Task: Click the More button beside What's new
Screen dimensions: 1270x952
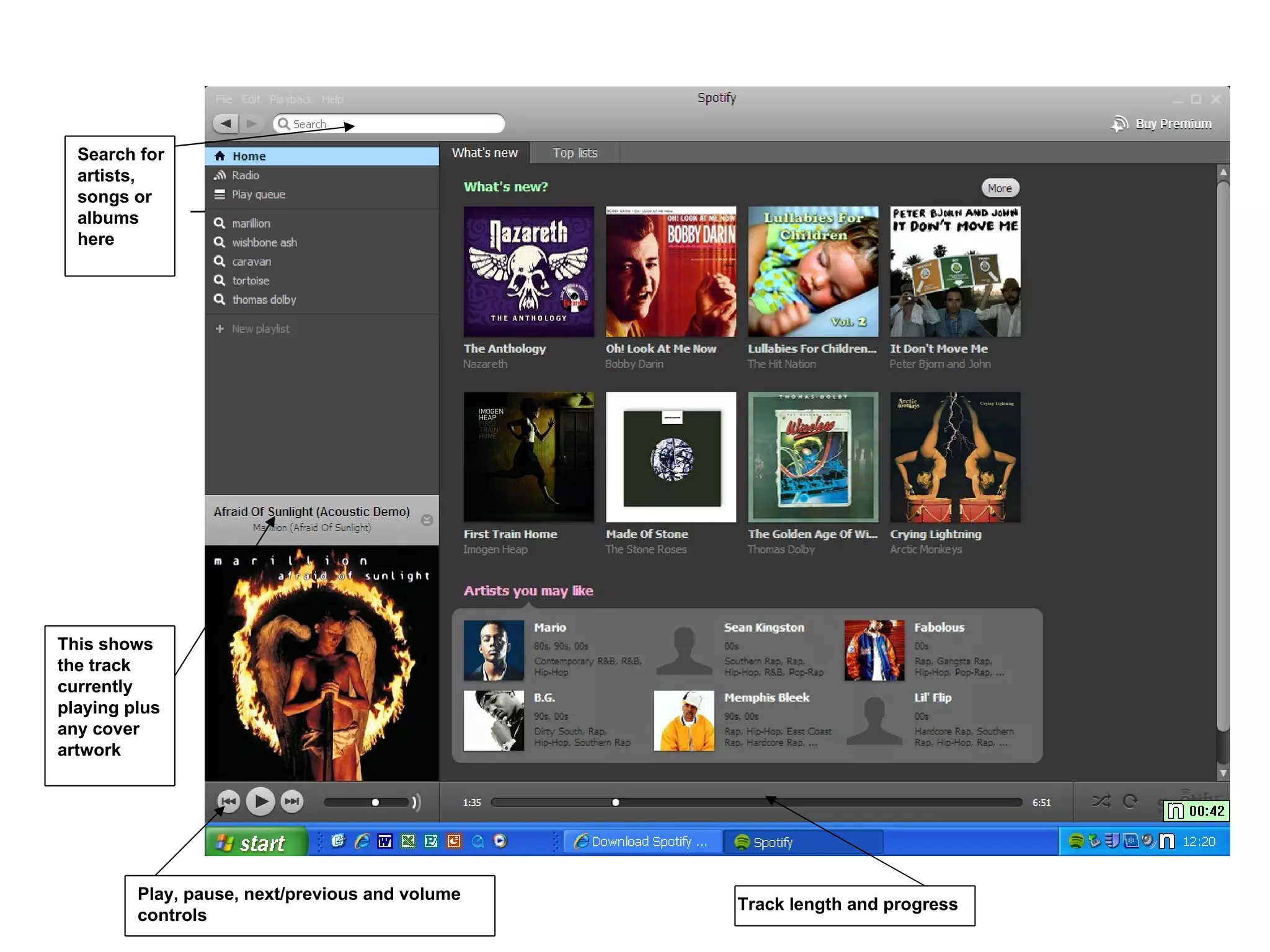Action: [1000, 188]
